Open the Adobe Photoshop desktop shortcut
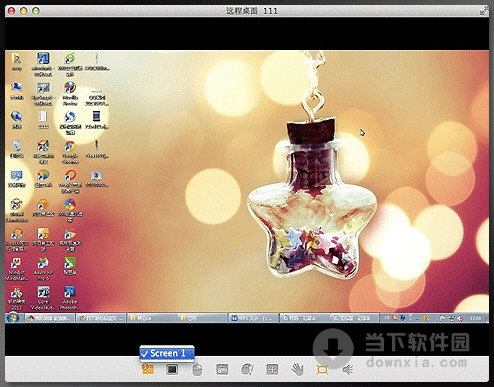This screenshot has width=494, height=387. (70, 298)
